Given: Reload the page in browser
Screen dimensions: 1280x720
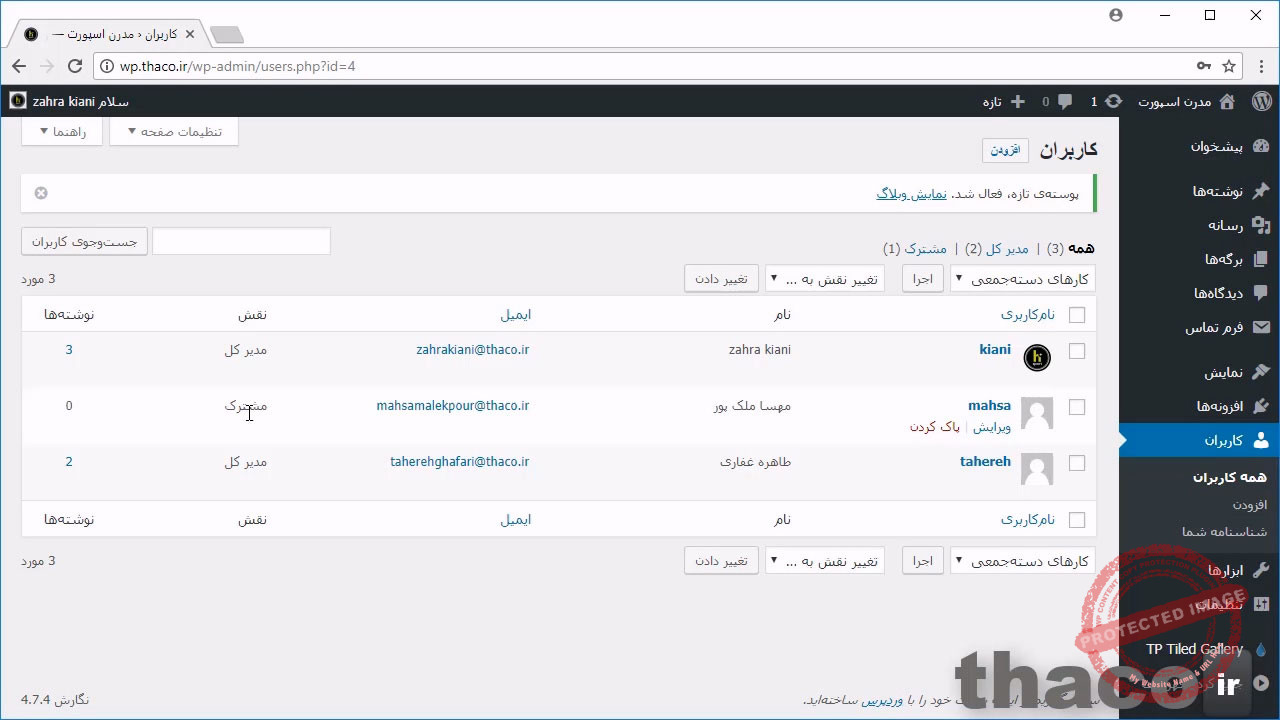Looking at the screenshot, I should click(74, 66).
